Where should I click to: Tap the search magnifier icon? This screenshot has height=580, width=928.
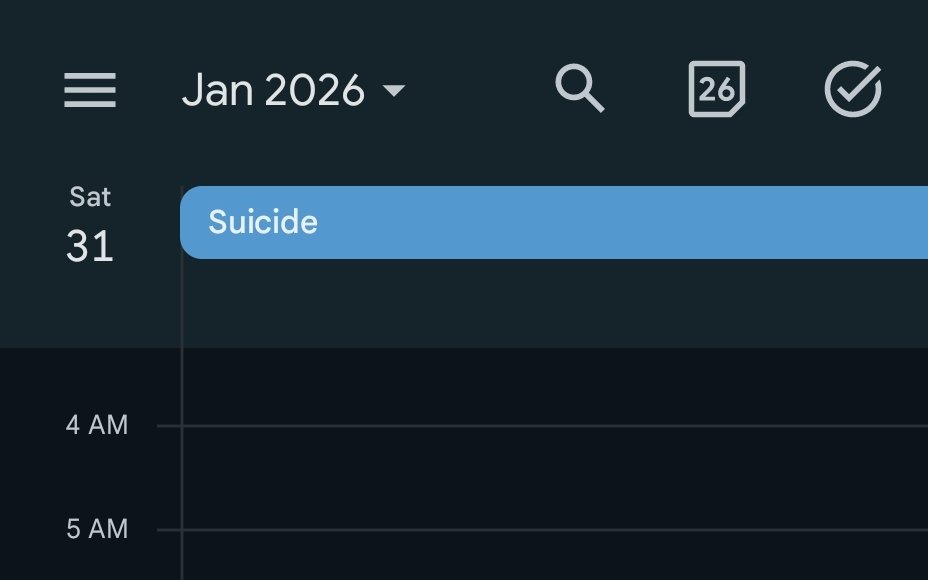[580, 88]
